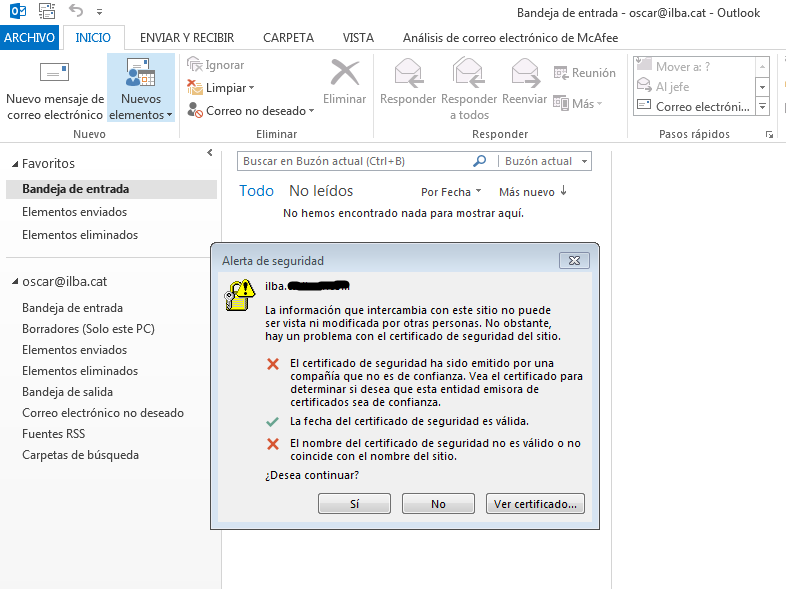Click the Send/Receive All Folders quick access icon
The image size is (786, 589).
(47, 11)
